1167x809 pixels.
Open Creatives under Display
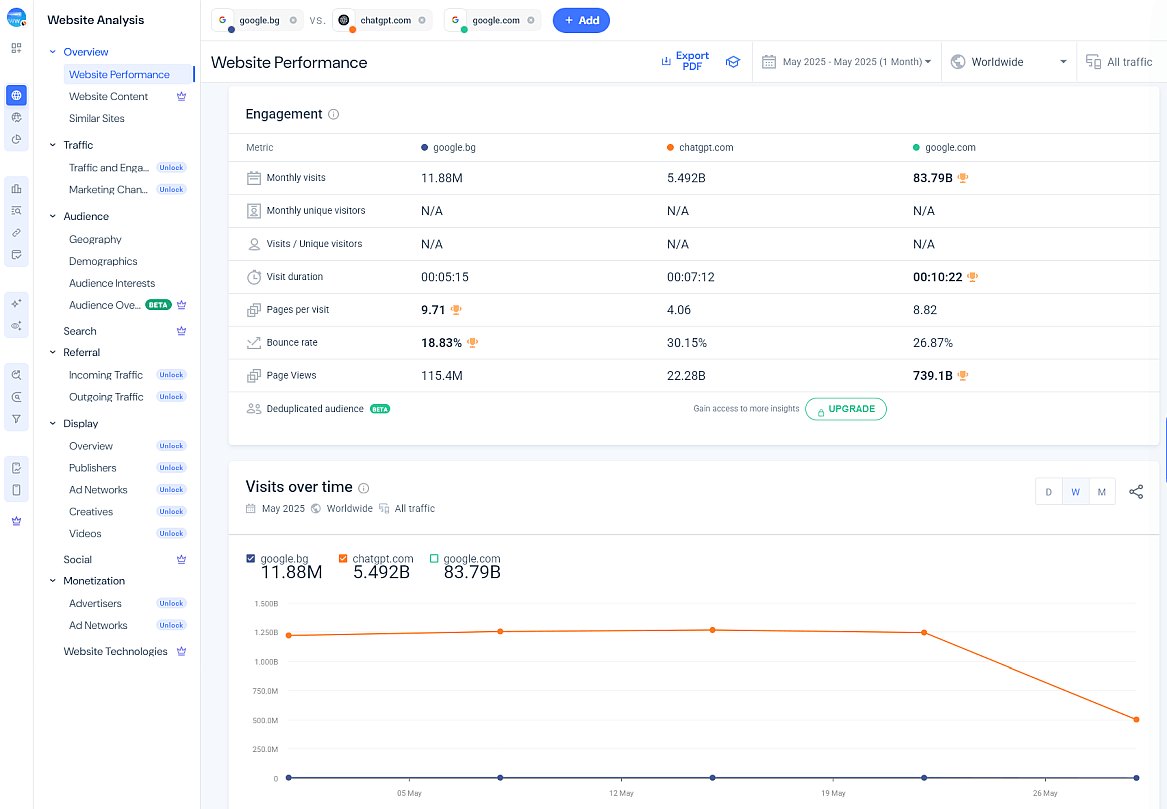(91, 512)
